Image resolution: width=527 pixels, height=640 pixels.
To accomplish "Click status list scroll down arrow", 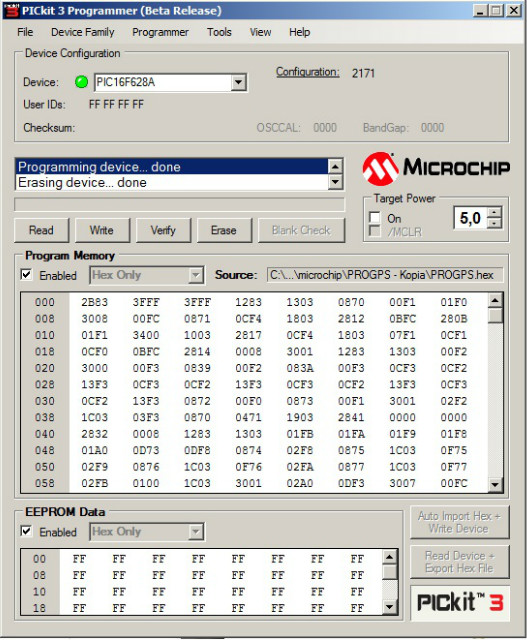I will pos(335,182).
